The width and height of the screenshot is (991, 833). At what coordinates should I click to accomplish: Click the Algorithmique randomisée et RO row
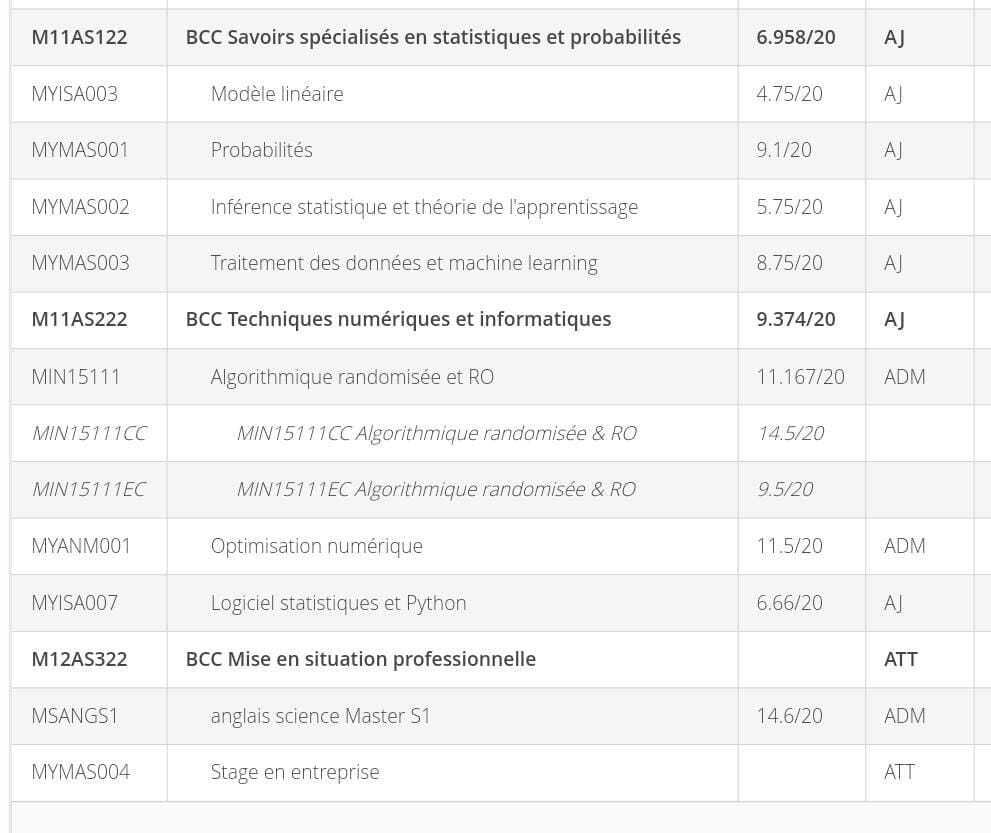[492, 377]
